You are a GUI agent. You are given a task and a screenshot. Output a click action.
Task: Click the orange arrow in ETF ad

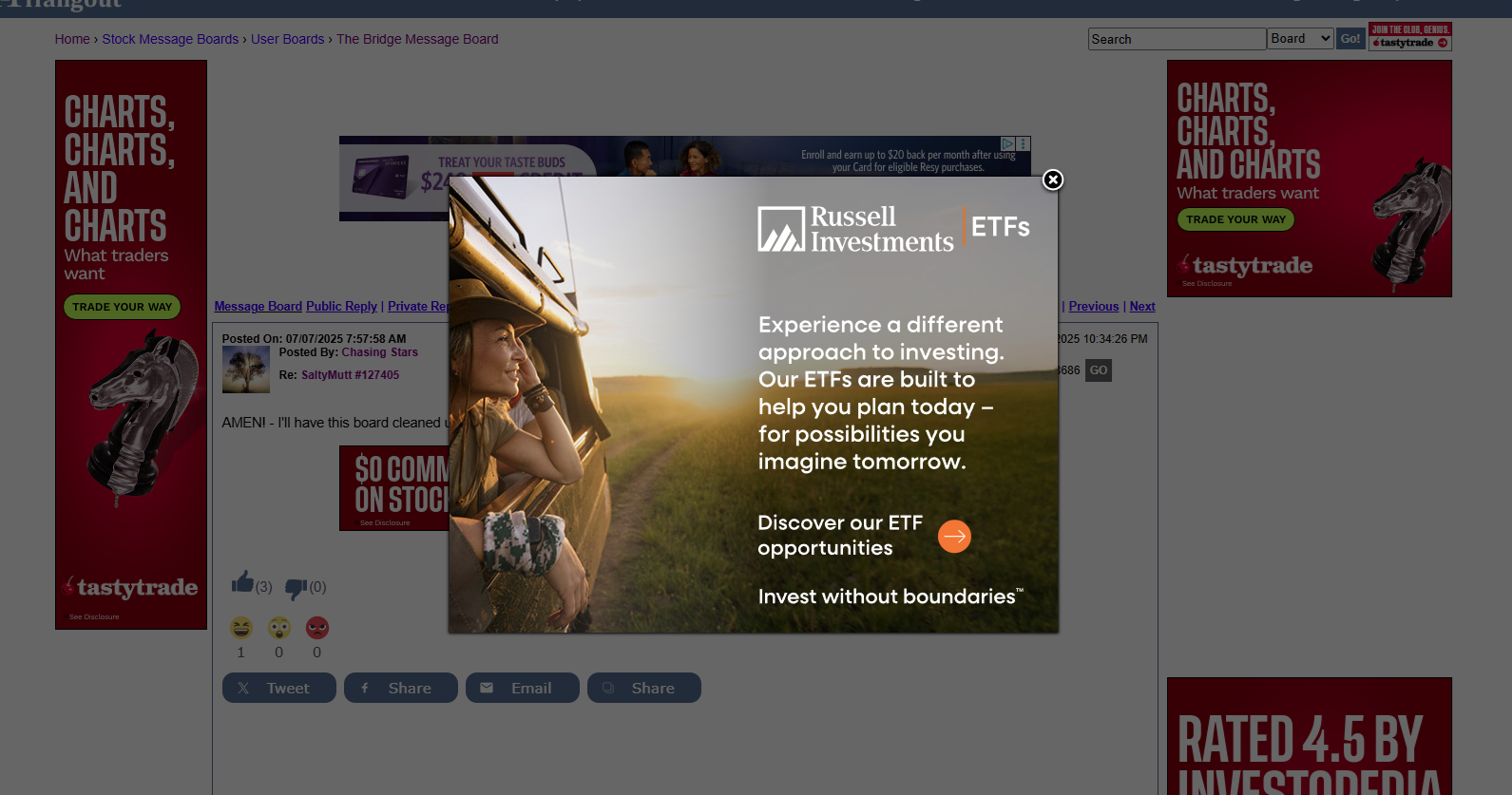click(954, 537)
